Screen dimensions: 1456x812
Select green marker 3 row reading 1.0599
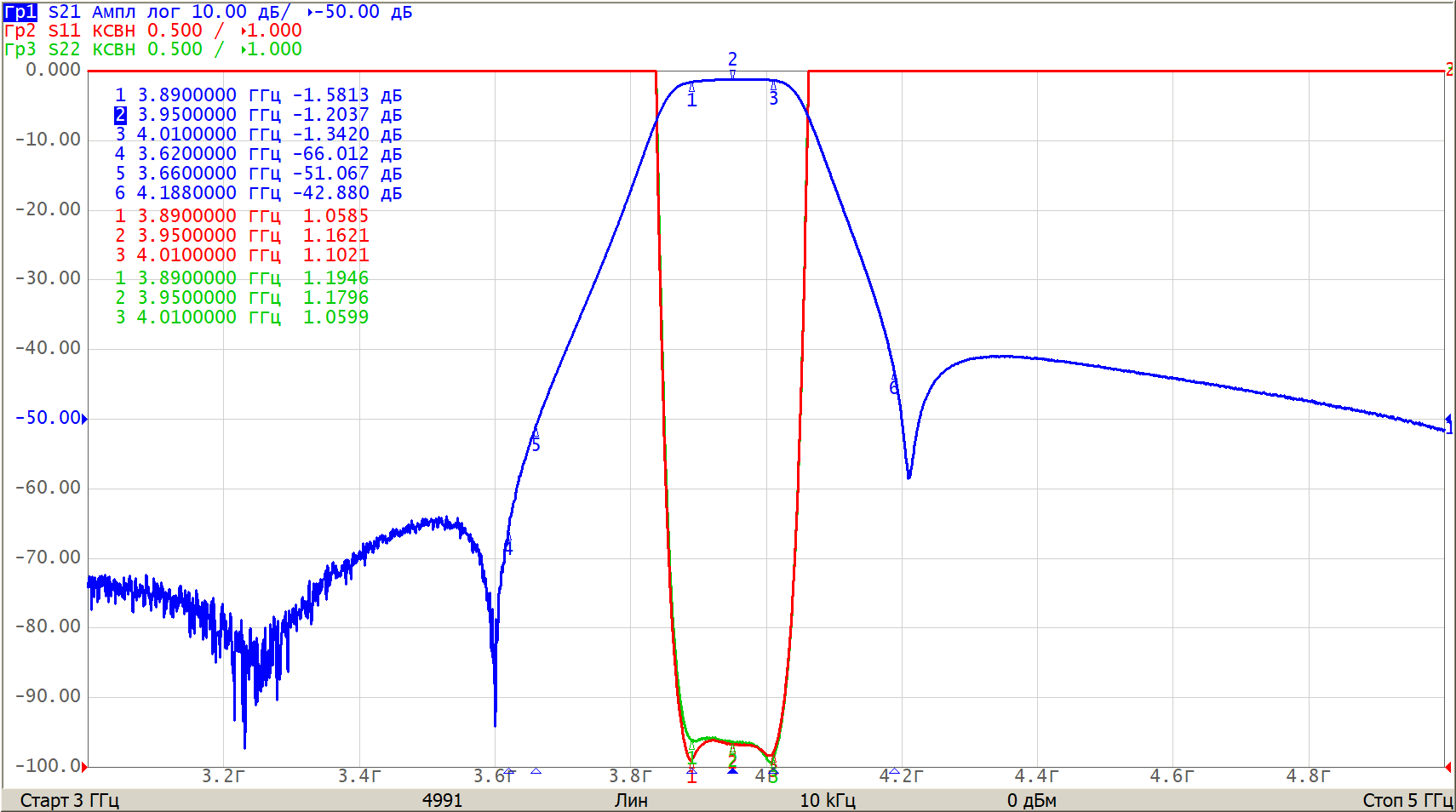tap(242, 317)
